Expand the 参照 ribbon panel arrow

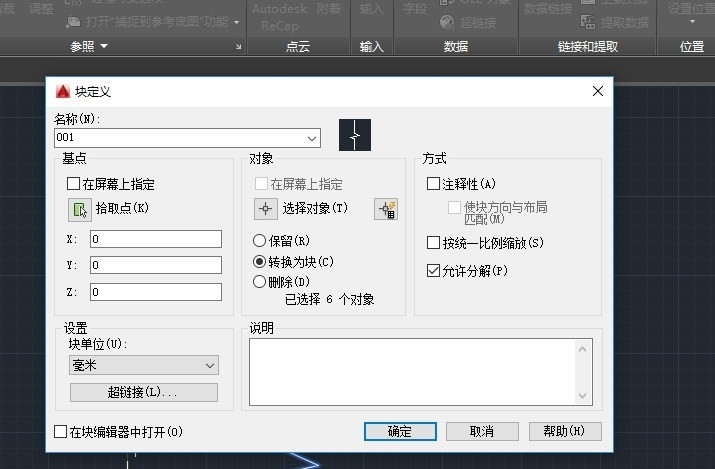pyautogui.click(x=104, y=47)
